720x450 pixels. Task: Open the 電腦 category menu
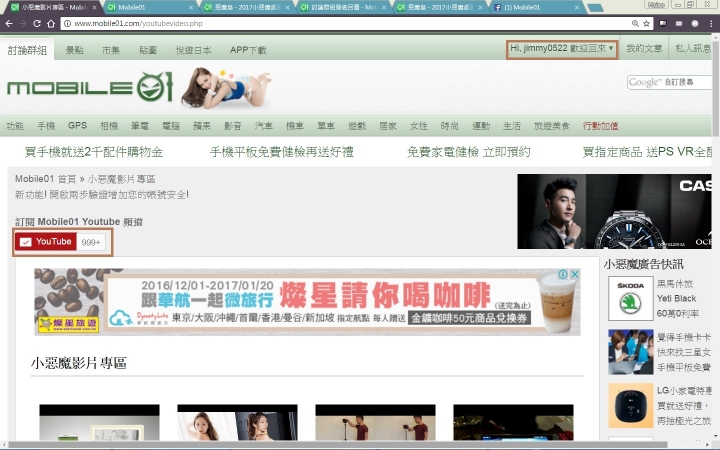(171, 126)
